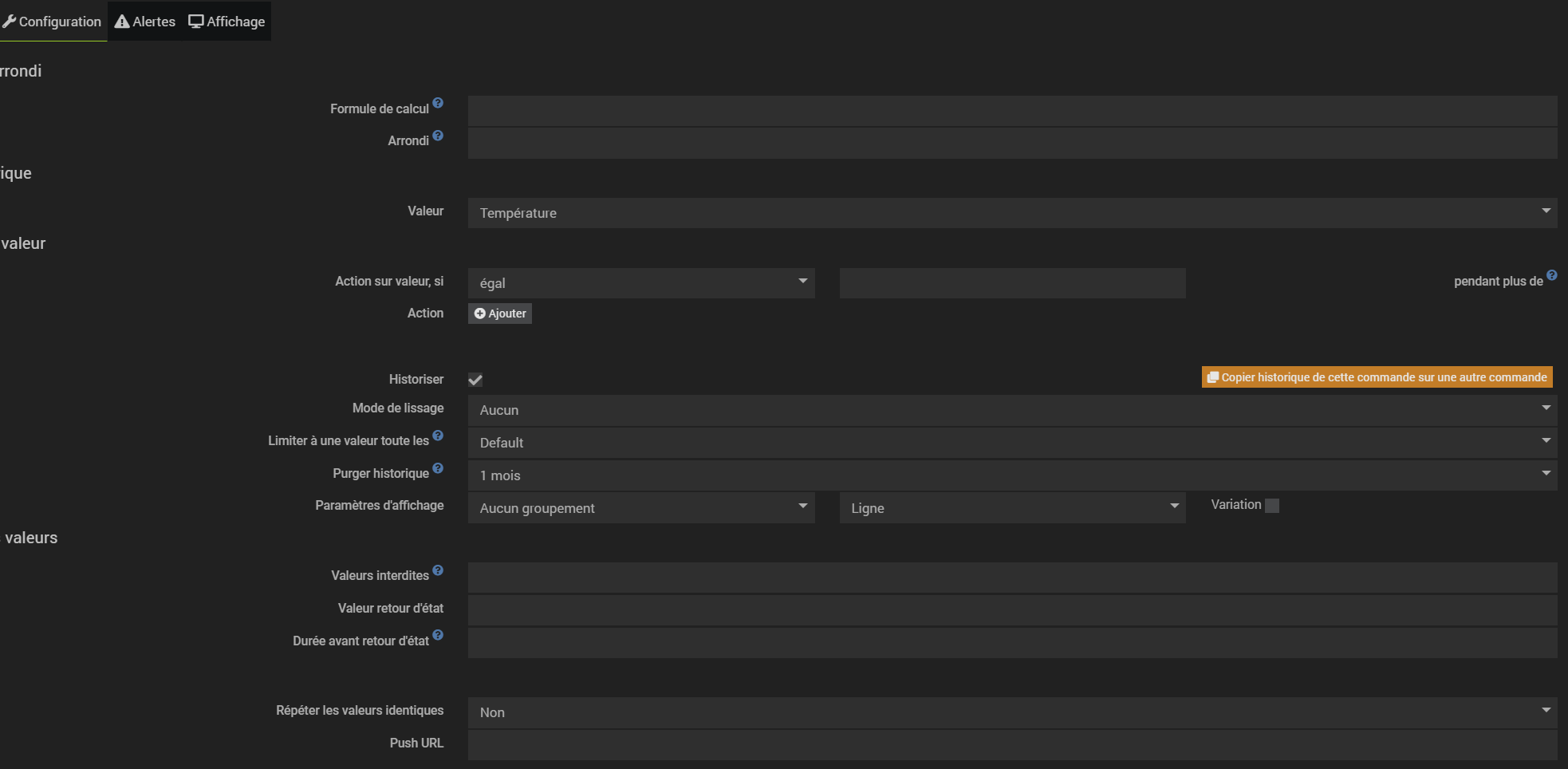This screenshot has width=1568, height=769.
Task: Click help icon by Limiter à une valeur
Action: [x=438, y=436]
